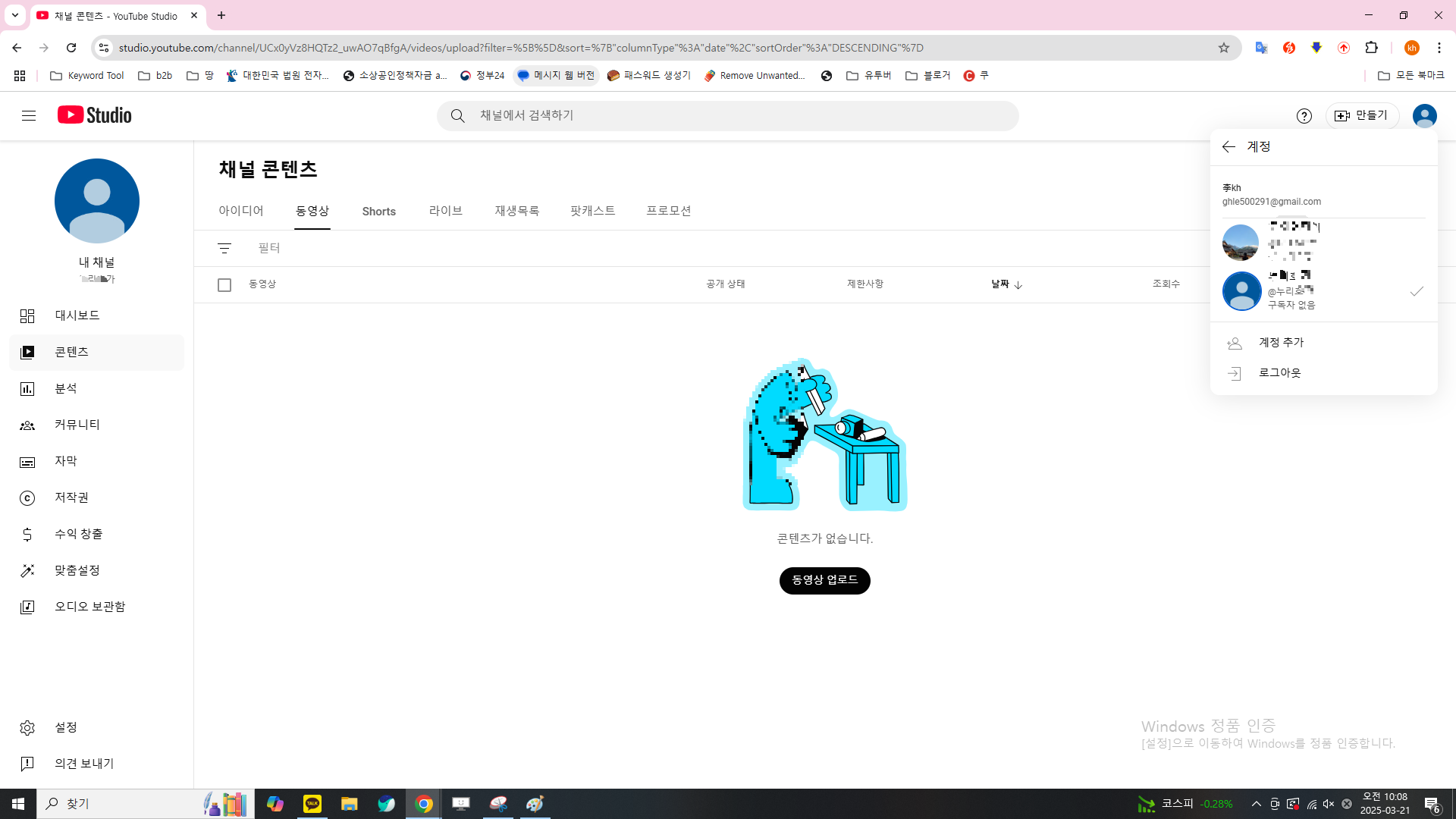The image size is (1456, 819).
Task: Toggle the hamburger menu to collapse sidebar
Action: [x=29, y=115]
